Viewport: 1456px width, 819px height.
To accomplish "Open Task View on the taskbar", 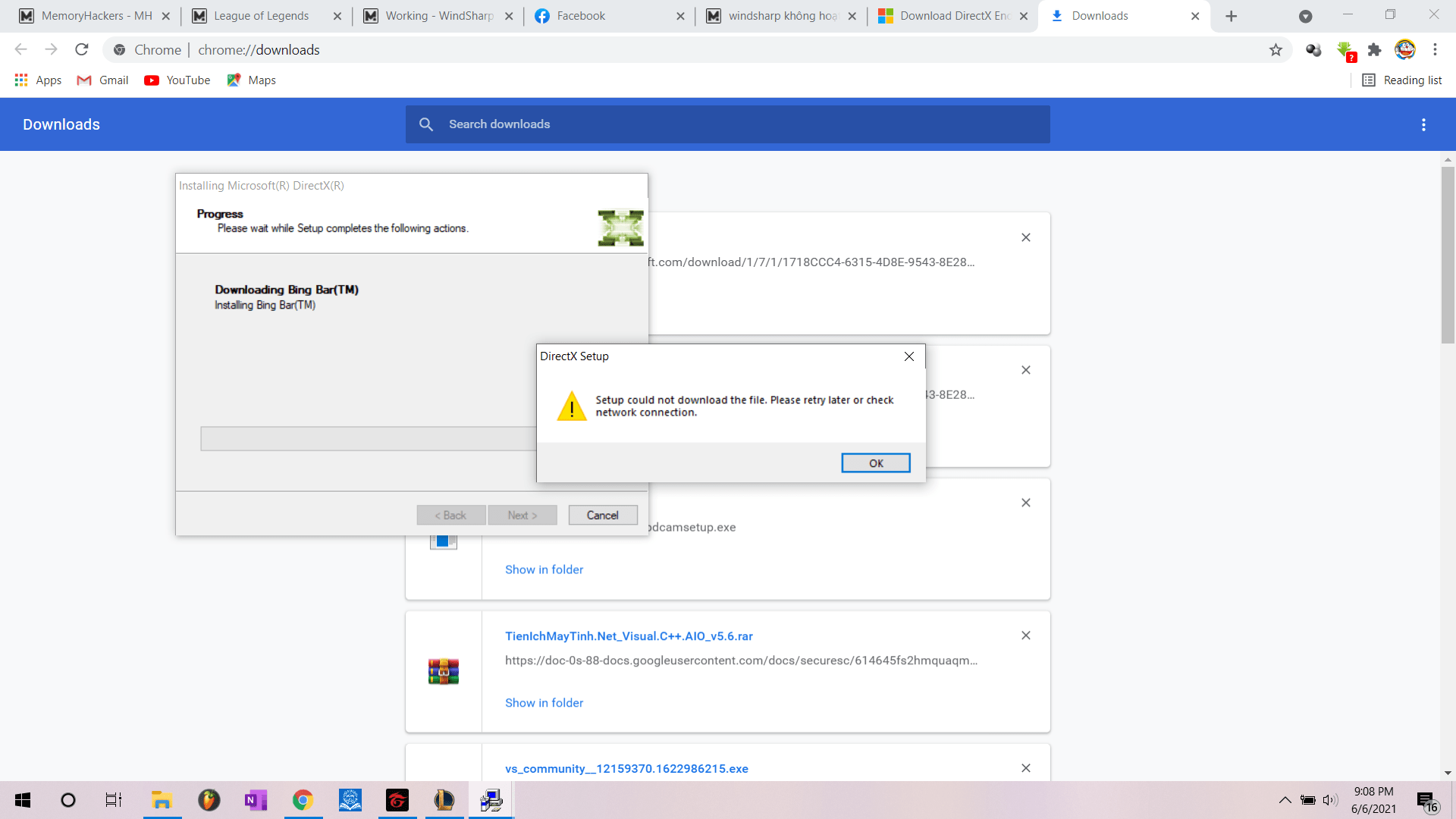I will tap(114, 800).
